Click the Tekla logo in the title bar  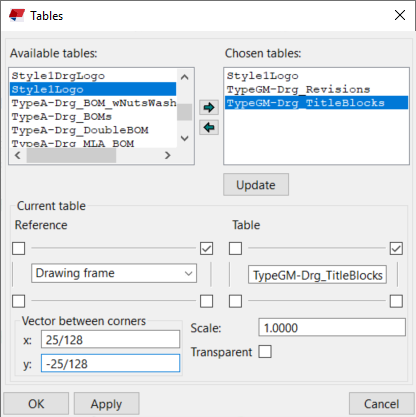(17, 15)
